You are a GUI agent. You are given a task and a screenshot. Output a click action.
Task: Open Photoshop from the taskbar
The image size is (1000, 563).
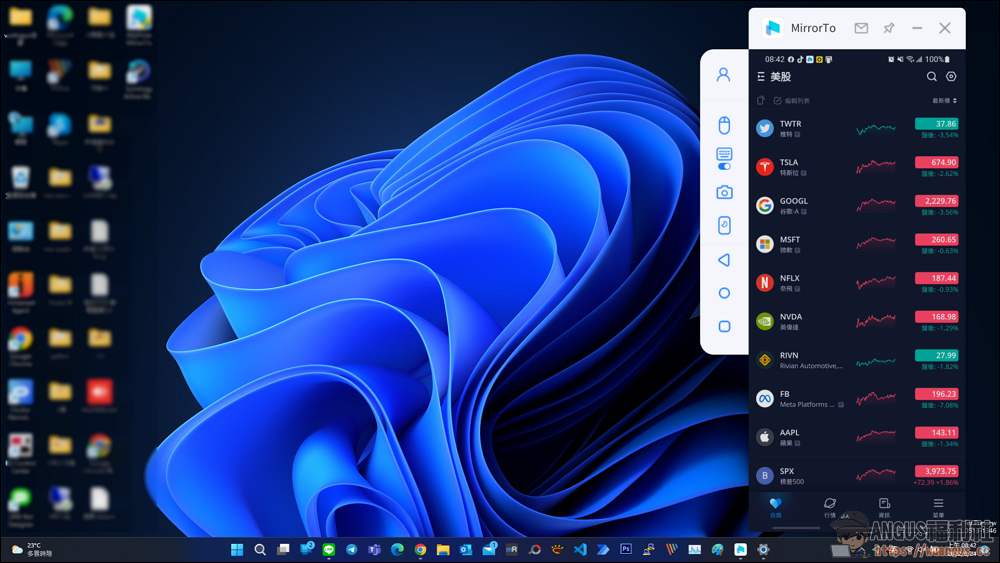(x=626, y=549)
